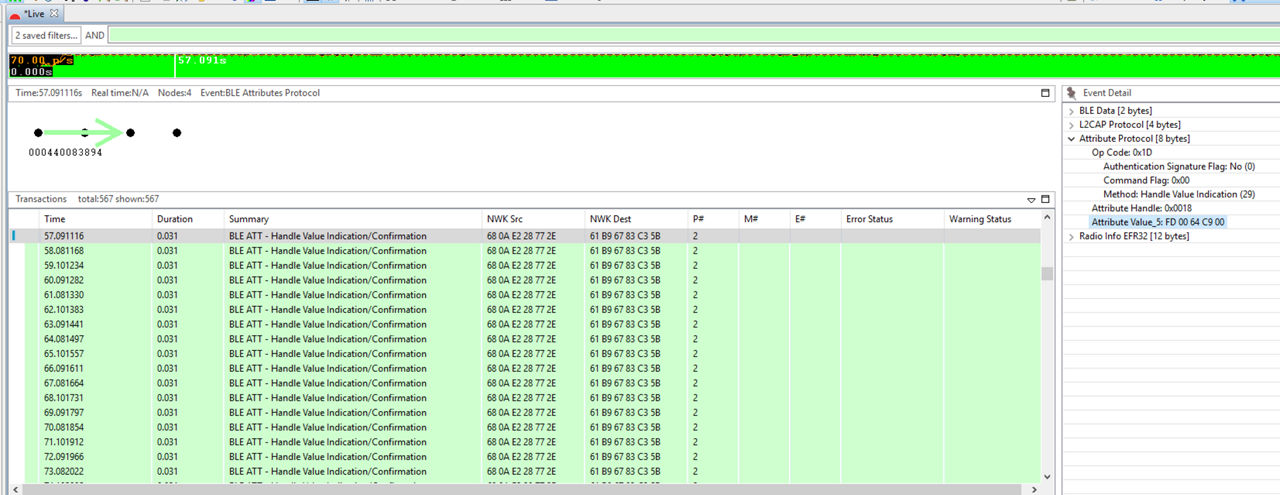Image resolution: width=1280 pixels, height=495 pixels.
Task: Click total:567 shown:567 counter text
Action: click(118, 199)
